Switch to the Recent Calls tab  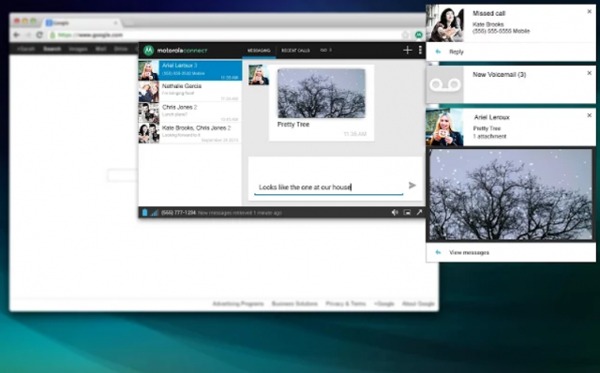point(295,50)
